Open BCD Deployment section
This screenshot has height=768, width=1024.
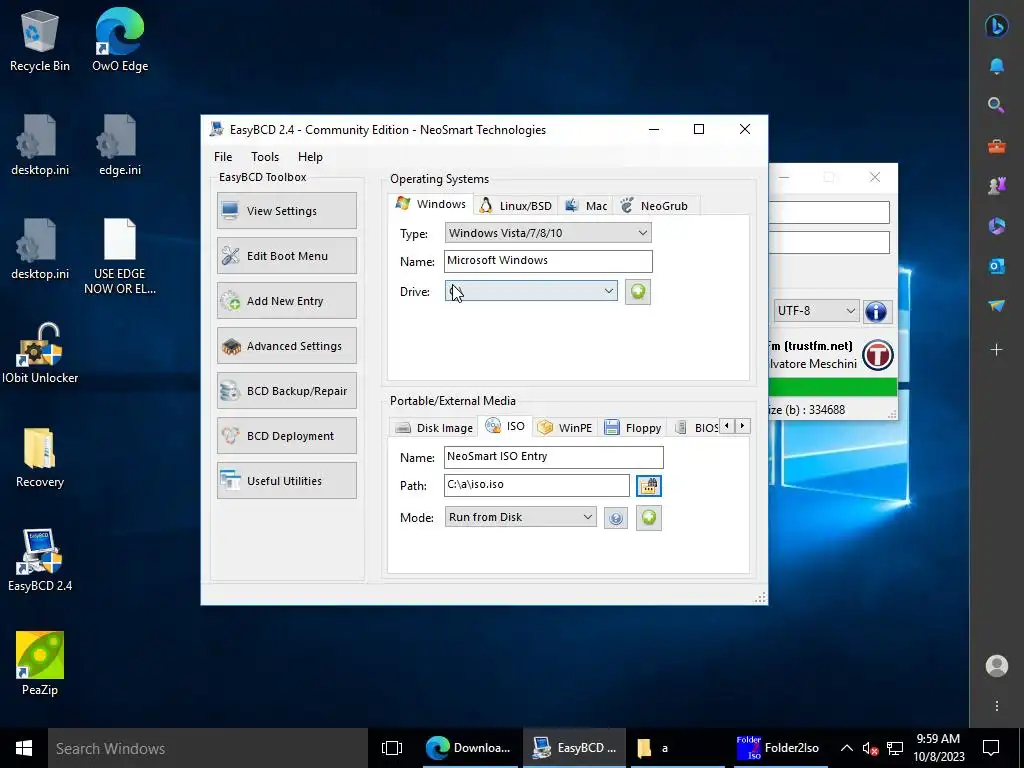tap(287, 436)
